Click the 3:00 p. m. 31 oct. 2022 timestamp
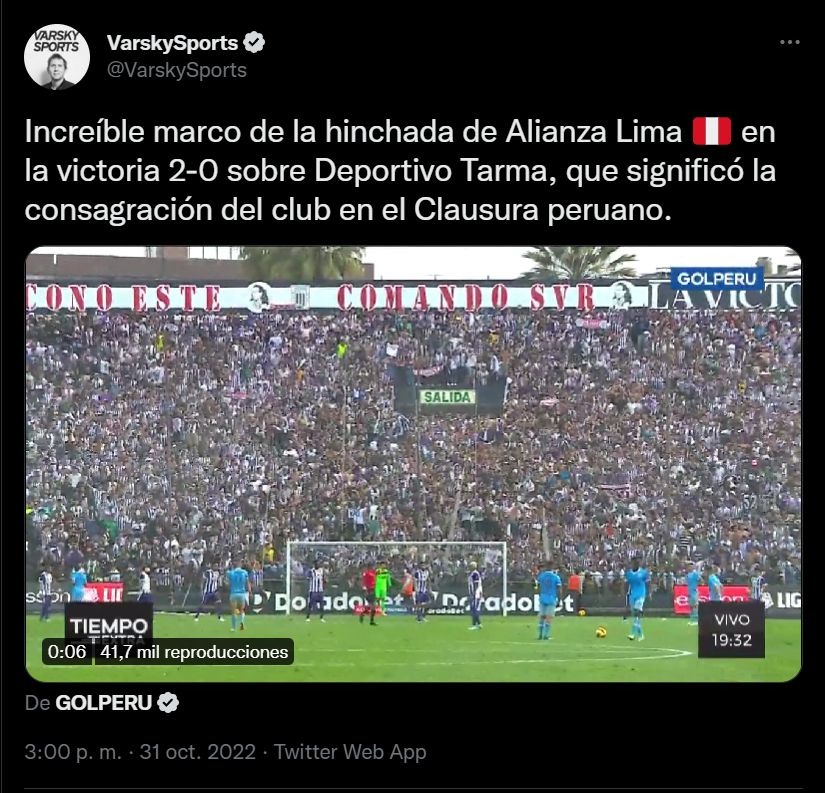 pyautogui.click(x=140, y=751)
